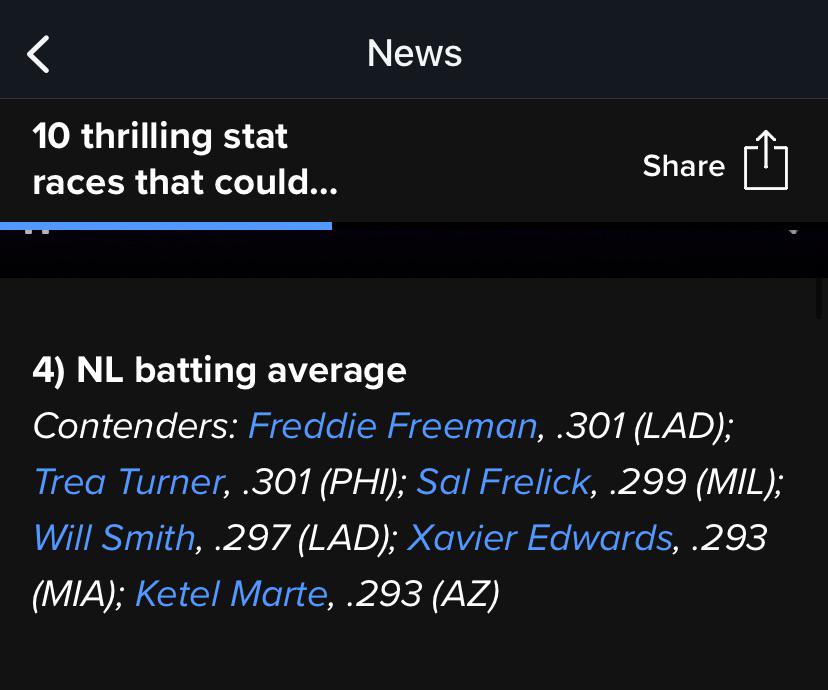Viewport: 828px width, 690px height.
Task: Click the '(MIA)' team abbreviation text
Action: pos(77,594)
